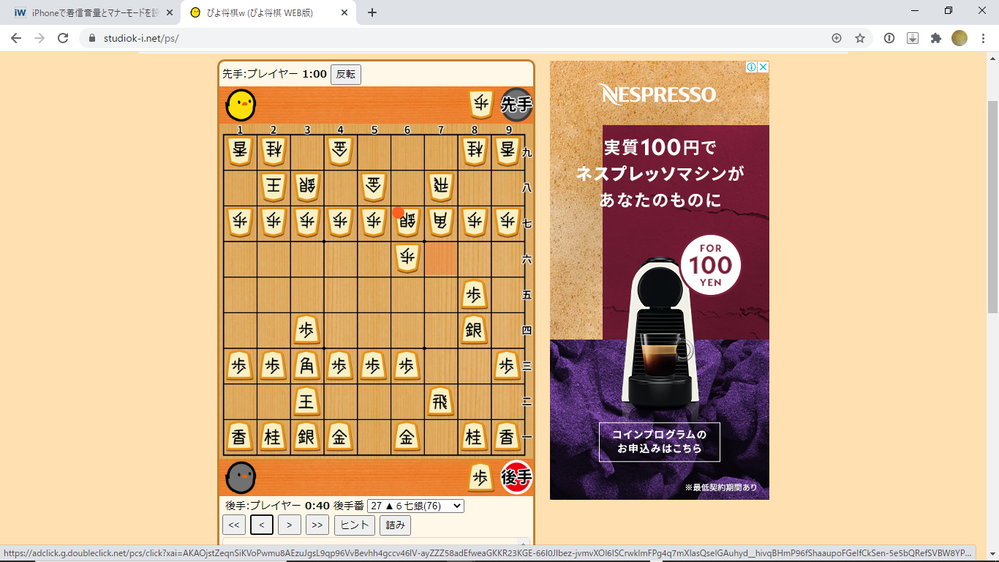Screen dimensions: 999x562
Task: Open the page zoom icon in address bar
Action: tap(837, 38)
